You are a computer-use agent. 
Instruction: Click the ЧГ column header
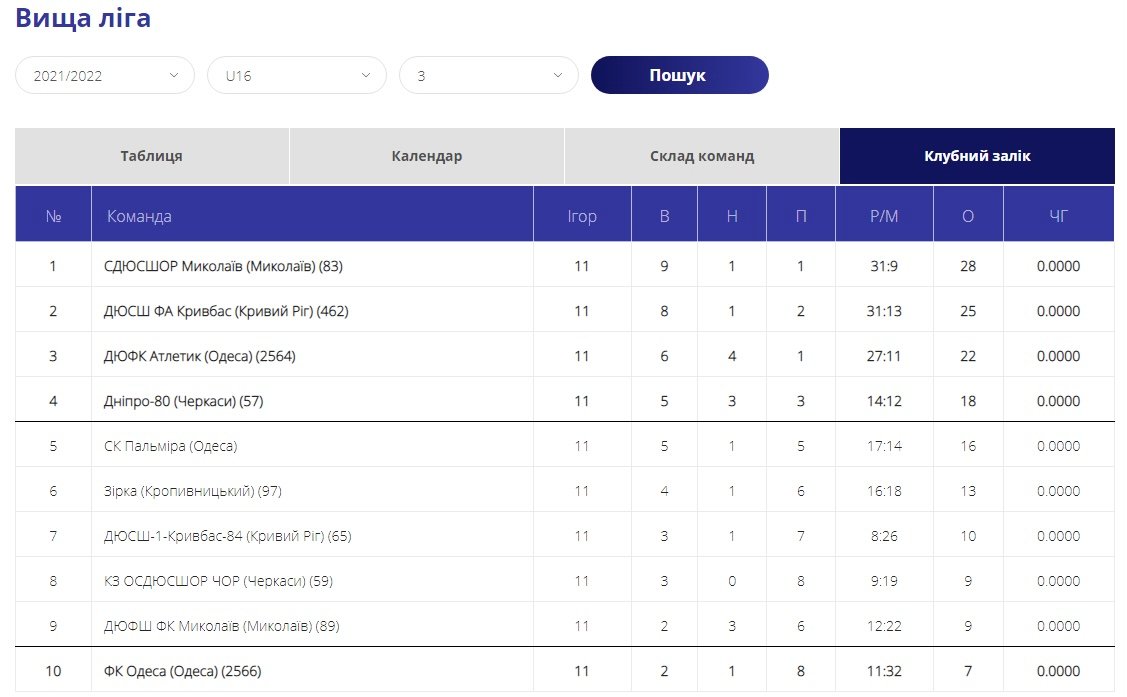point(1058,216)
